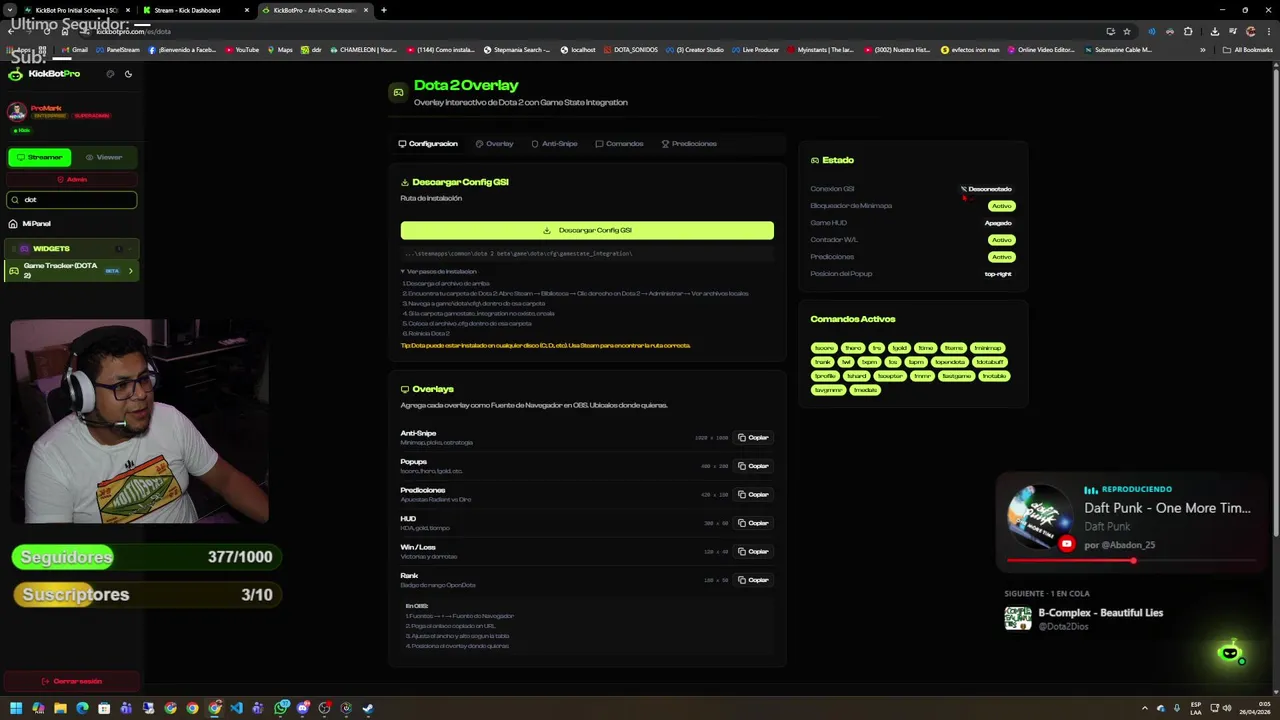This screenshot has width=1280, height=720.
Task: Copy the Popups overlay link
Action: [753, 466]
